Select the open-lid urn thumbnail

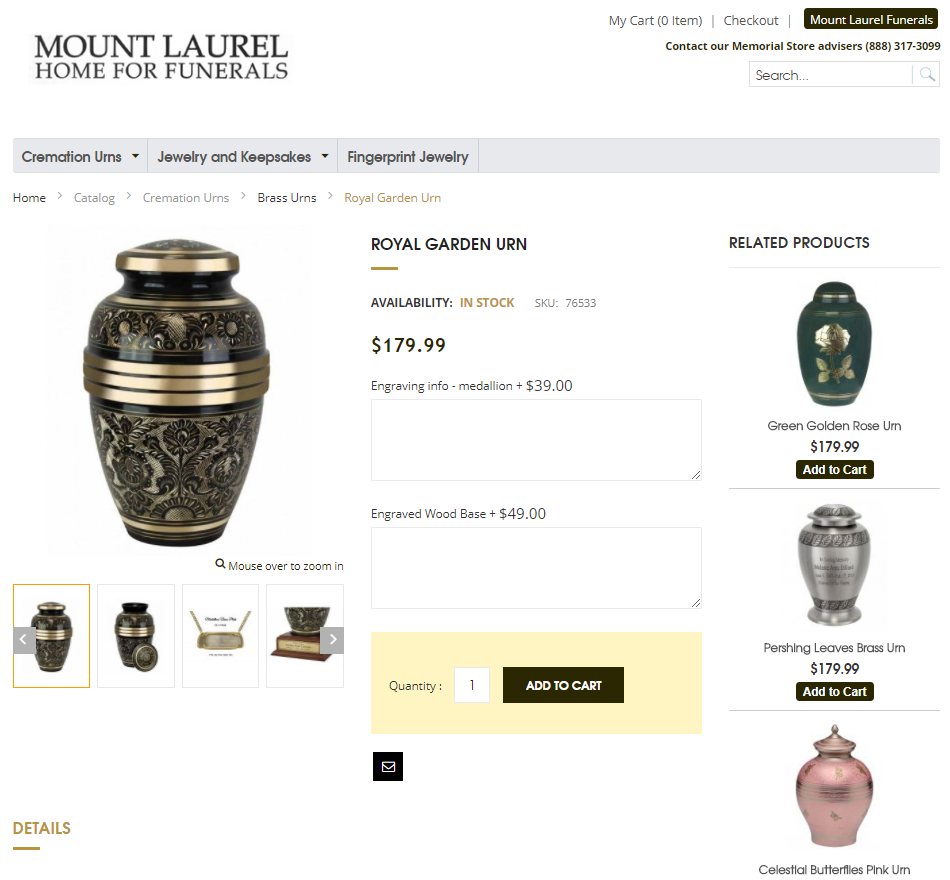pos(136,636)
